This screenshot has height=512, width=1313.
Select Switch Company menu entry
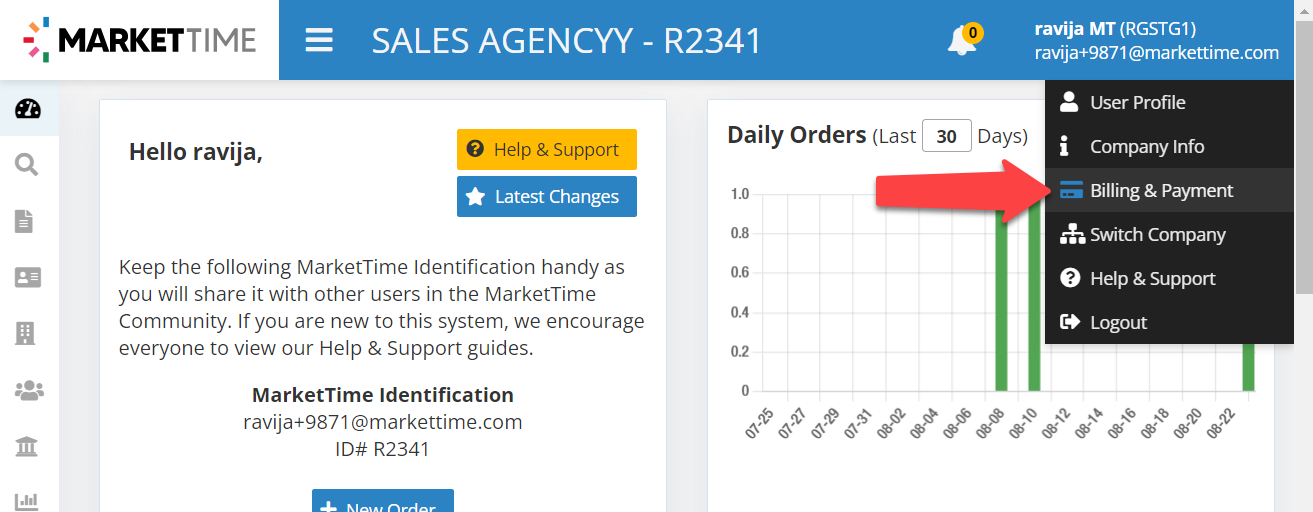[x=1157, y=234]
